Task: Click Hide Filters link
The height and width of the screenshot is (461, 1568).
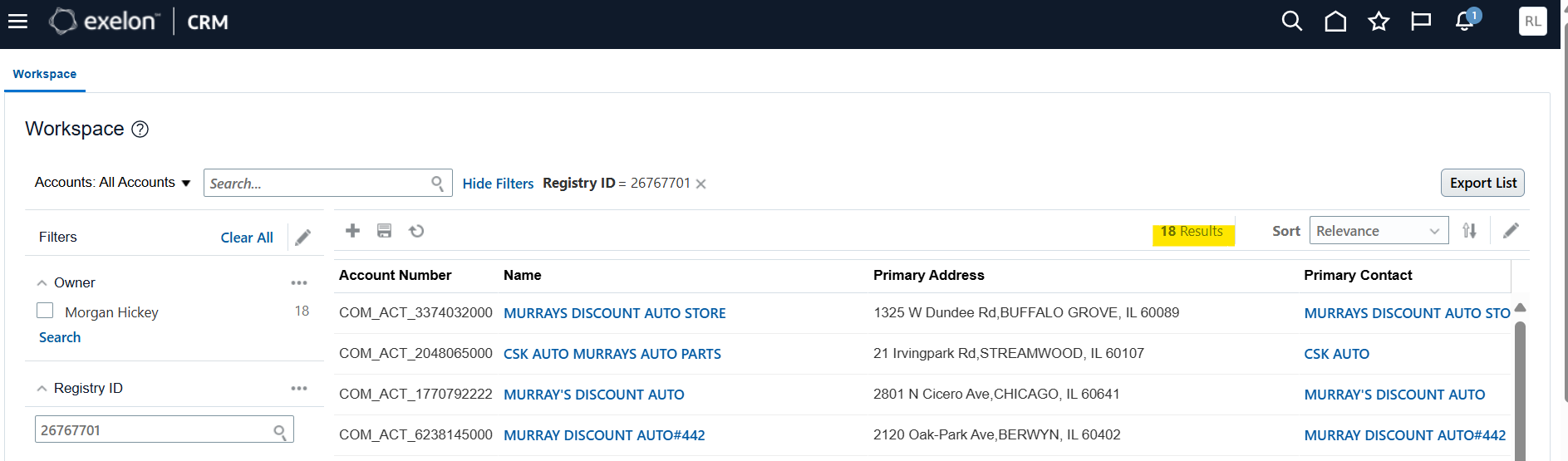Action: point(498,184)
